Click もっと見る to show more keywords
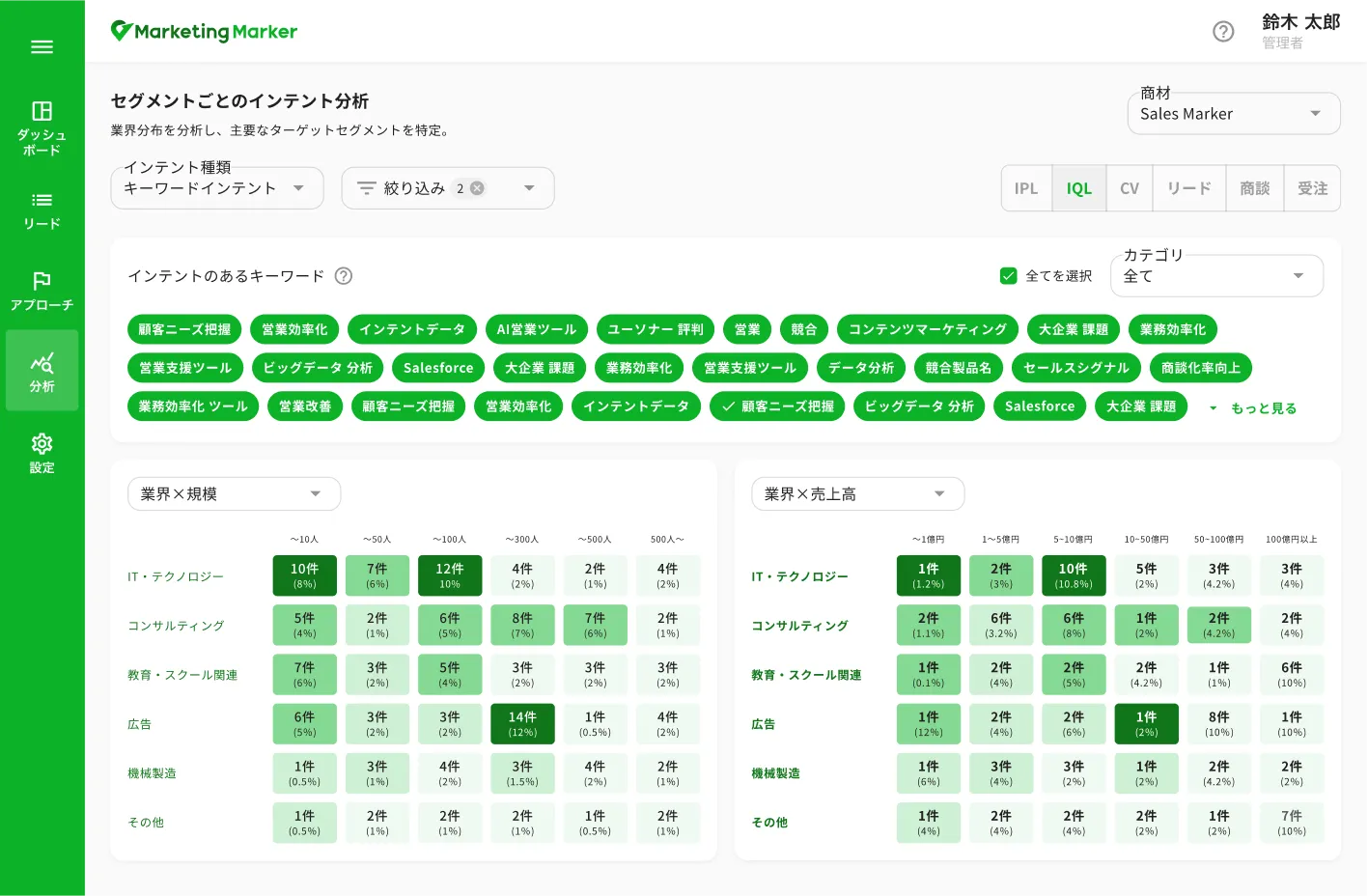The width and height of the screenshot is (1368, 896). coord(1262,408)
